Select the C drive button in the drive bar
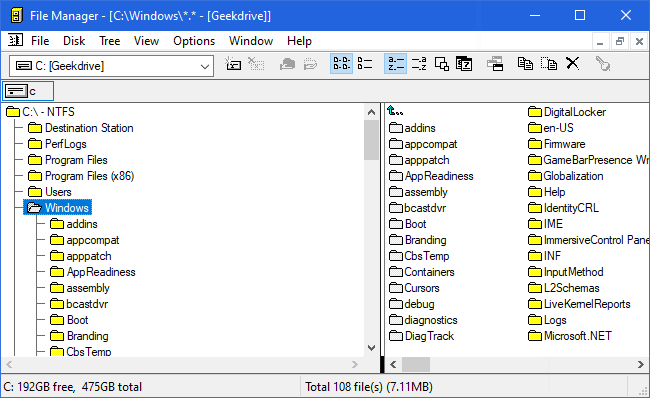 (x=28, y=91)
